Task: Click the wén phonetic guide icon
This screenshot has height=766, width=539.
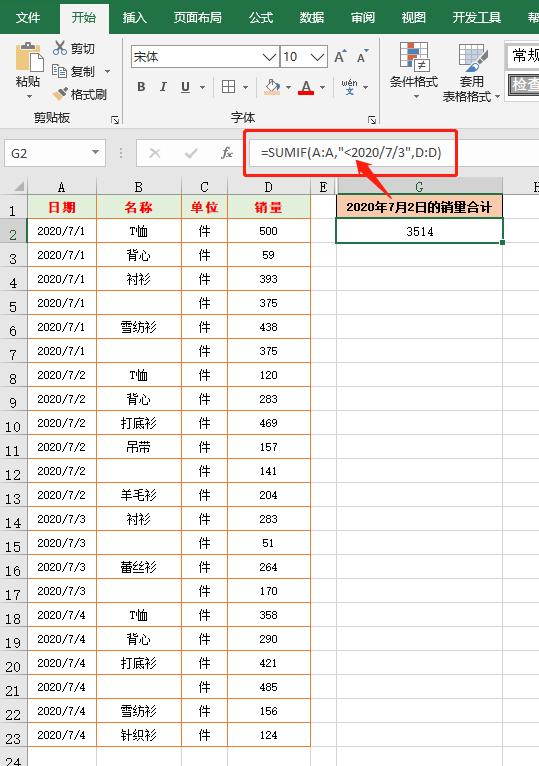Action: [349, 87]
